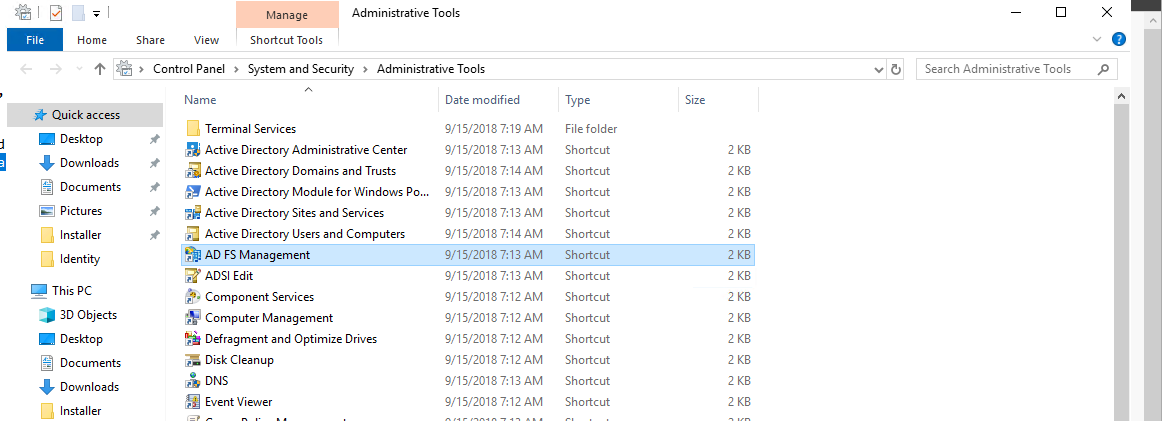Open Downloads under Quick access
1165x421 pixels.
pyautogui.click(x=89, y=163)
